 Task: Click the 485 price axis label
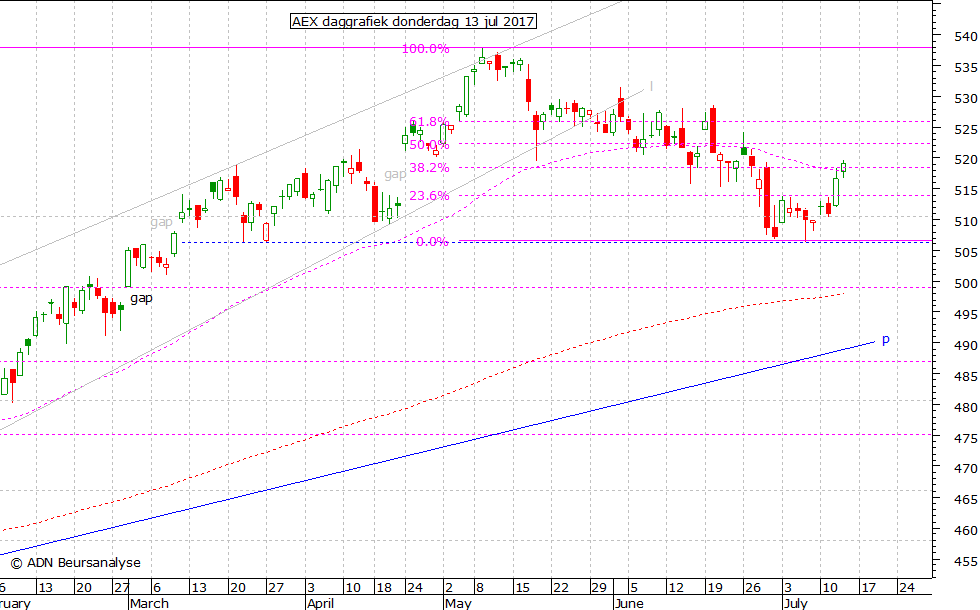[x=966, y=376]
